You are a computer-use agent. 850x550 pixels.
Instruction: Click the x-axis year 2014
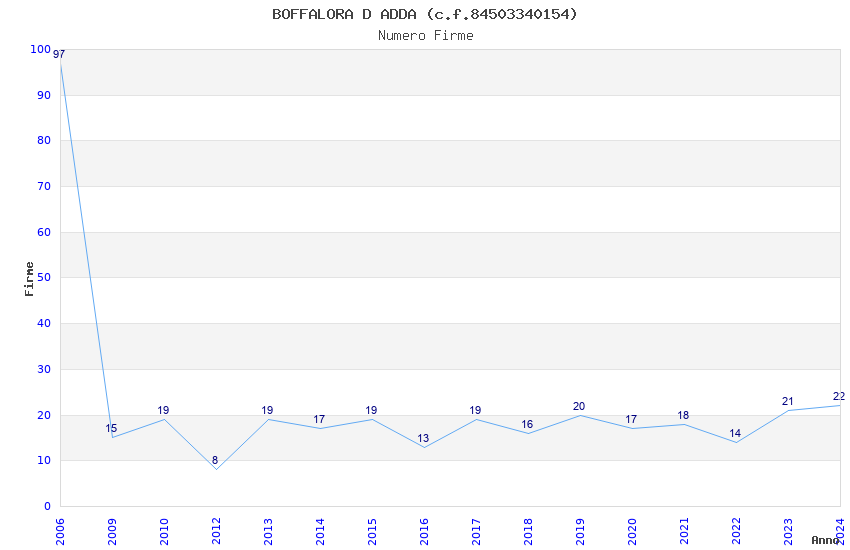[320, 531]
